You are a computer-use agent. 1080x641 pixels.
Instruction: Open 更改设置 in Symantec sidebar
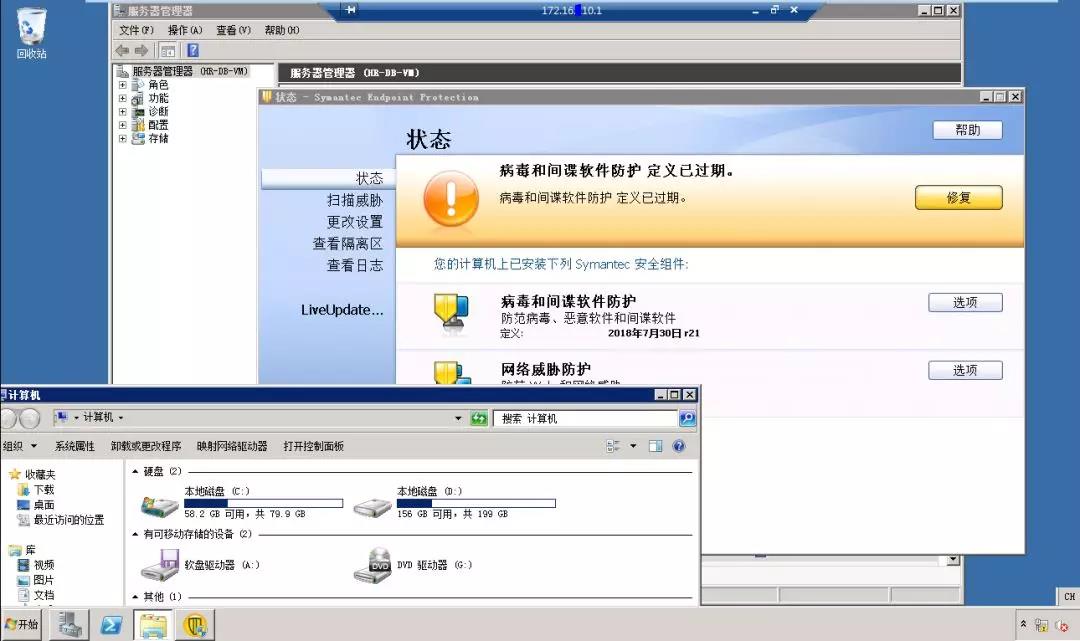coord(355,222)
